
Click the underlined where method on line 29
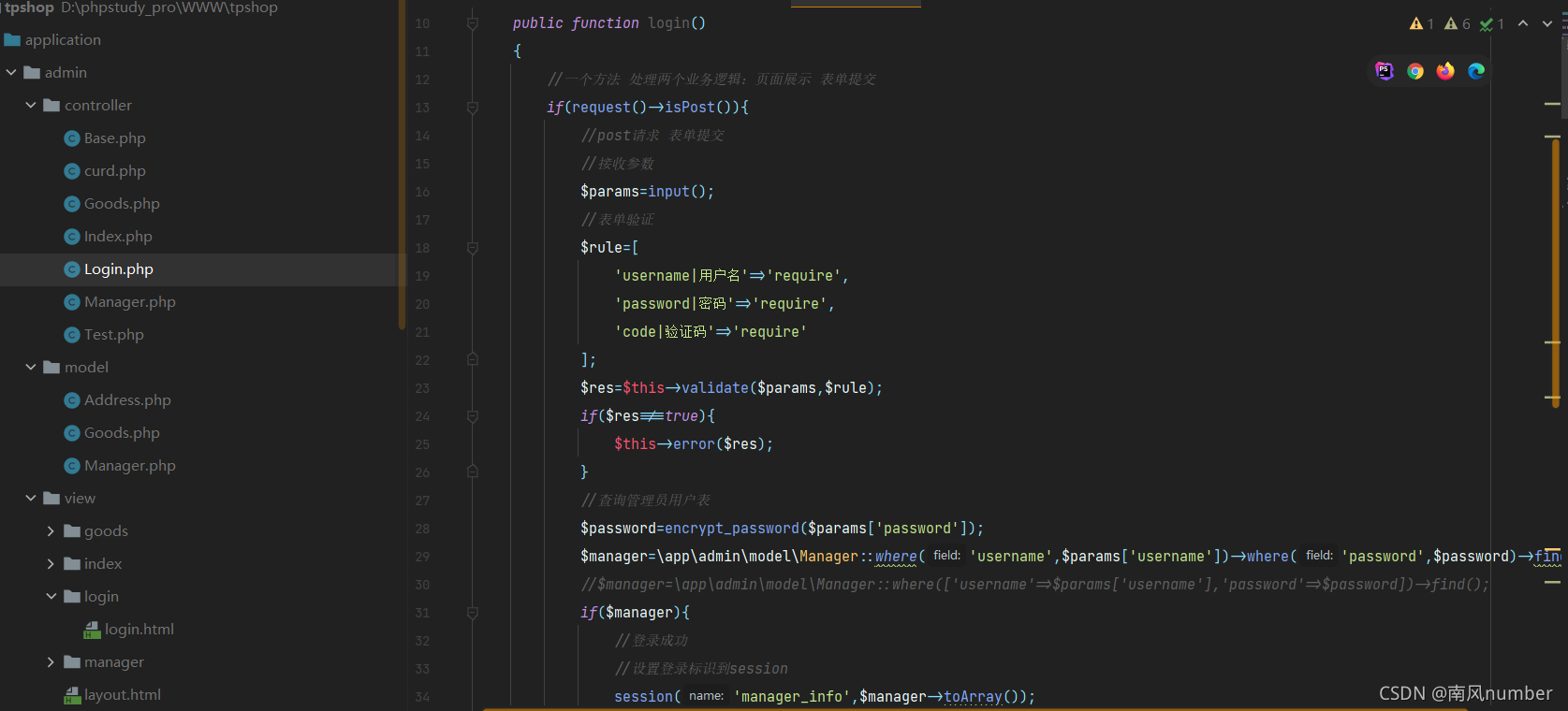896,557
